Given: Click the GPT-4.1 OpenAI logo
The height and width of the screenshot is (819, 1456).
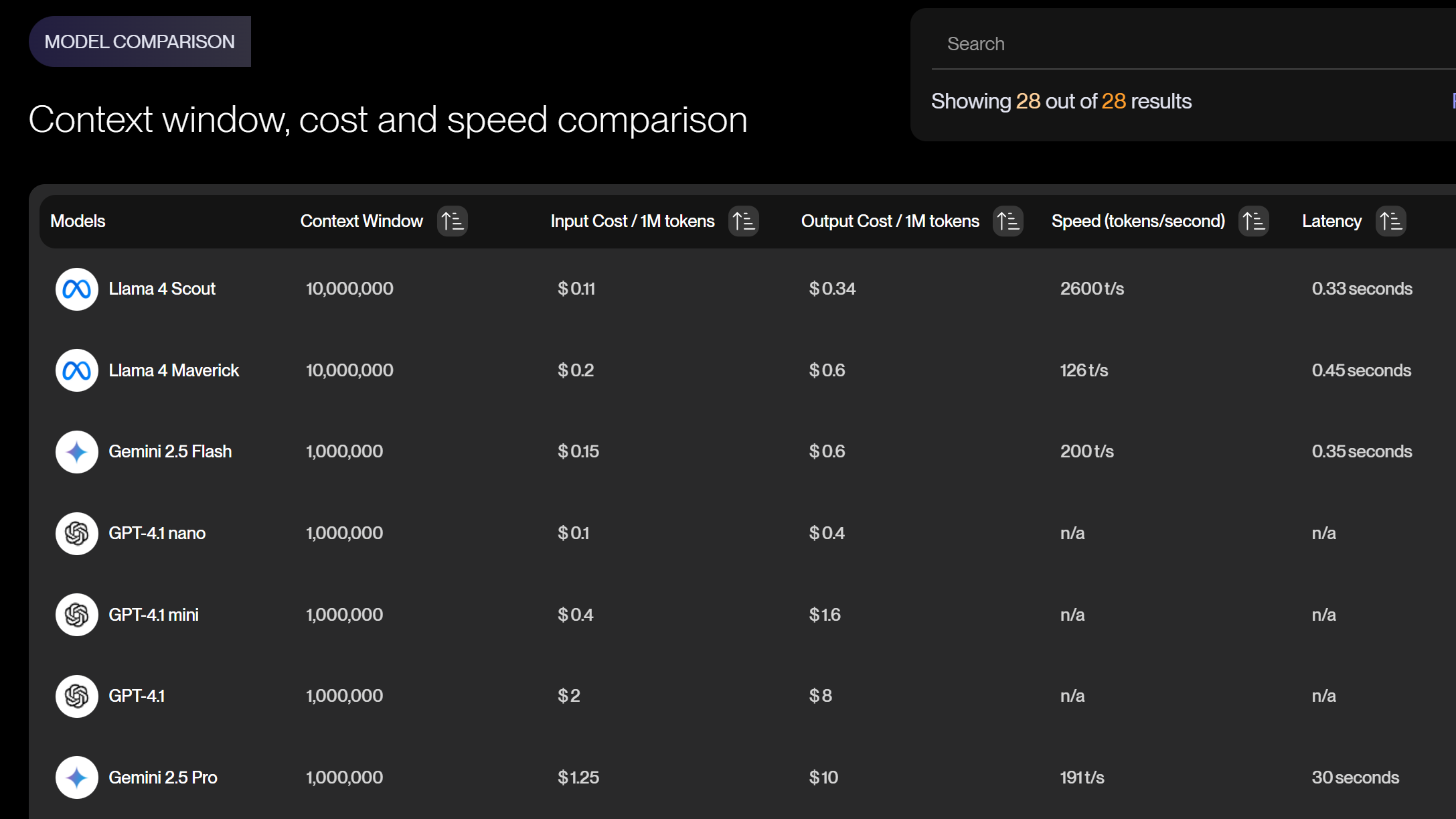Looking at the screenshot, I should [x=77, y=696].
